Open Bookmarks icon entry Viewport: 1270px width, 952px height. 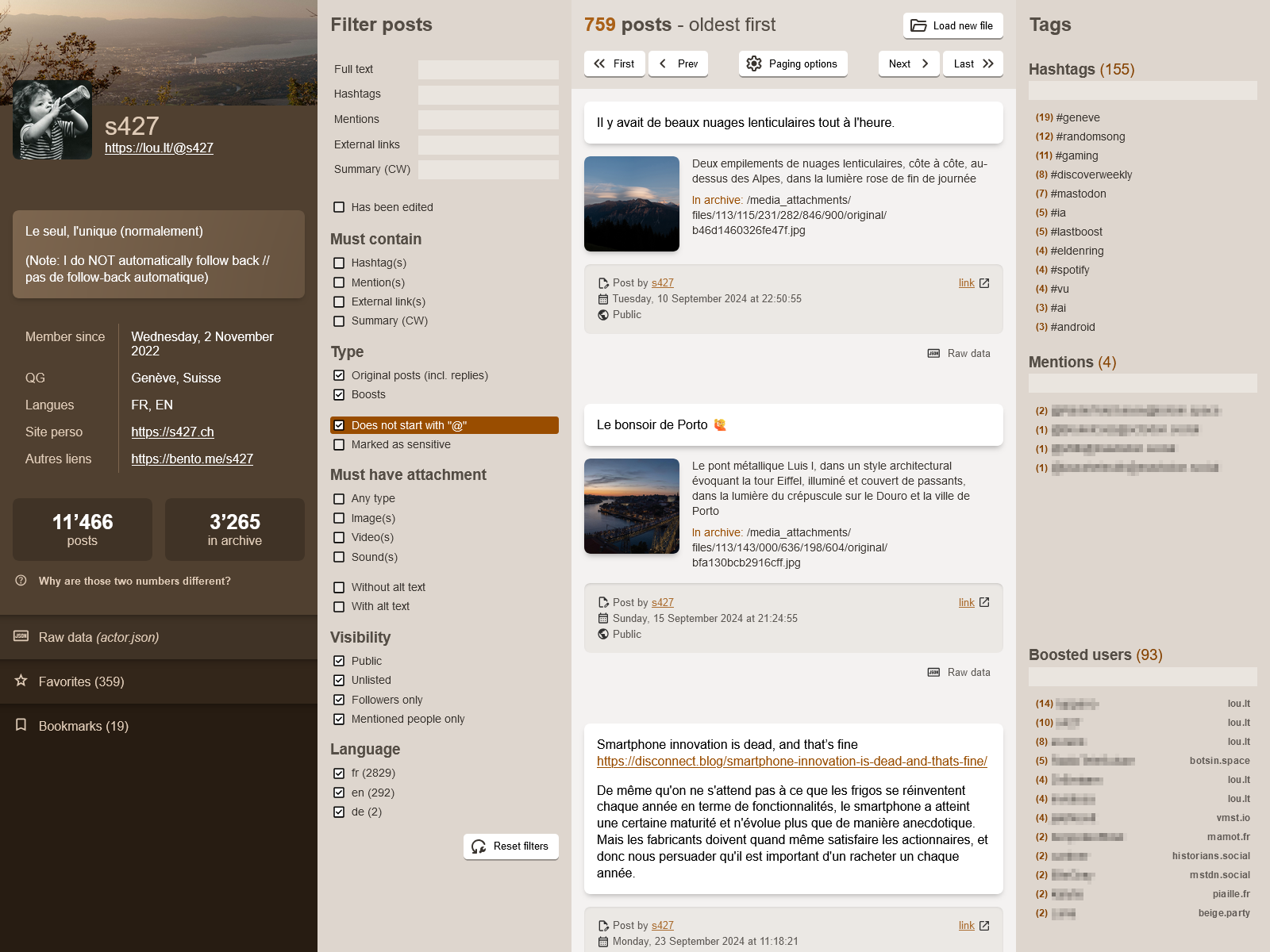21,726
